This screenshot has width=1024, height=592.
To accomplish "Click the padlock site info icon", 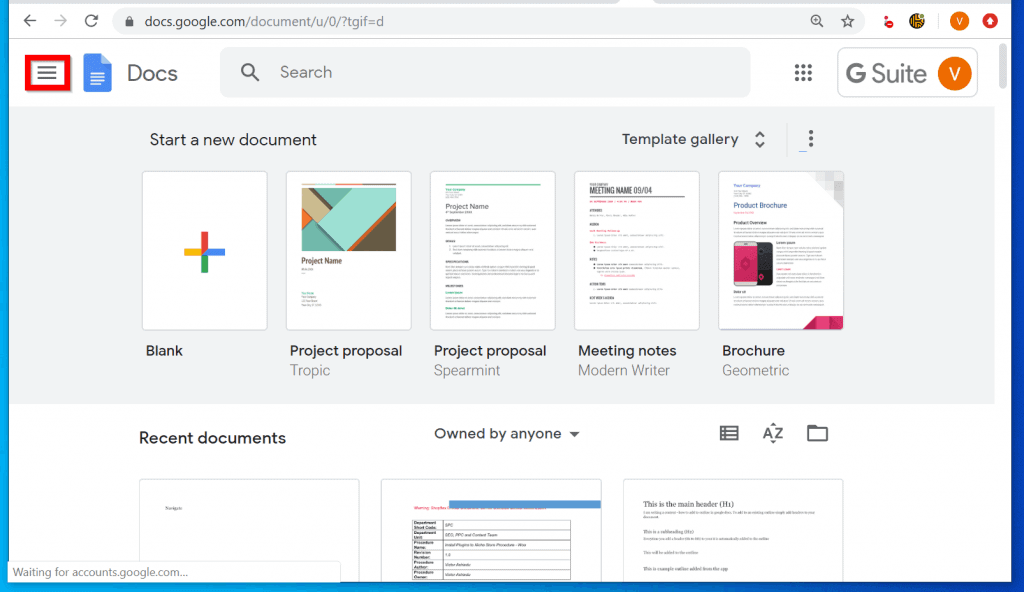I will point(129,22).
